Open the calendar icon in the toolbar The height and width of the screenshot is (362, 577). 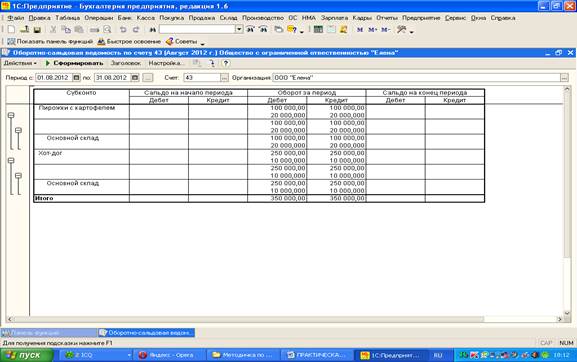331,29
